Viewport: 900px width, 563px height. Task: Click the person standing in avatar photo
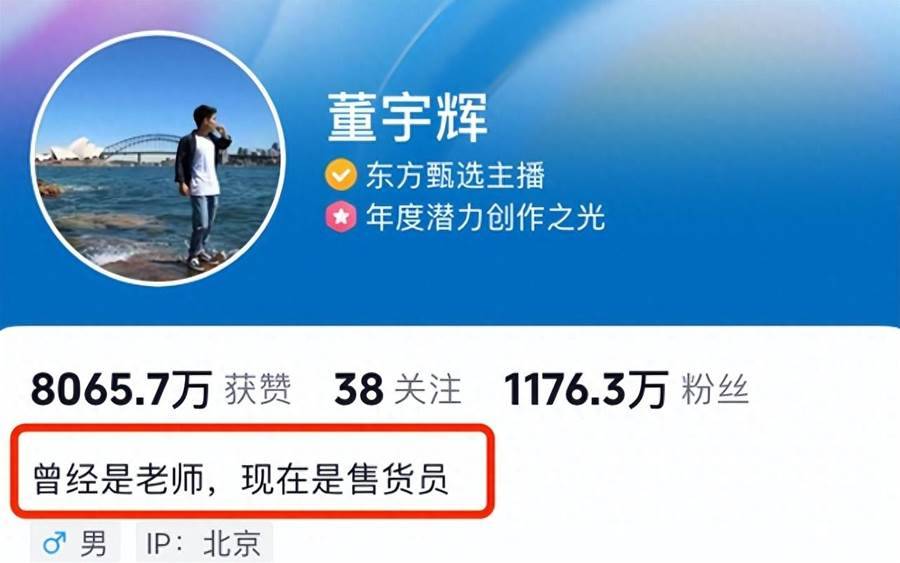(201, 187)
